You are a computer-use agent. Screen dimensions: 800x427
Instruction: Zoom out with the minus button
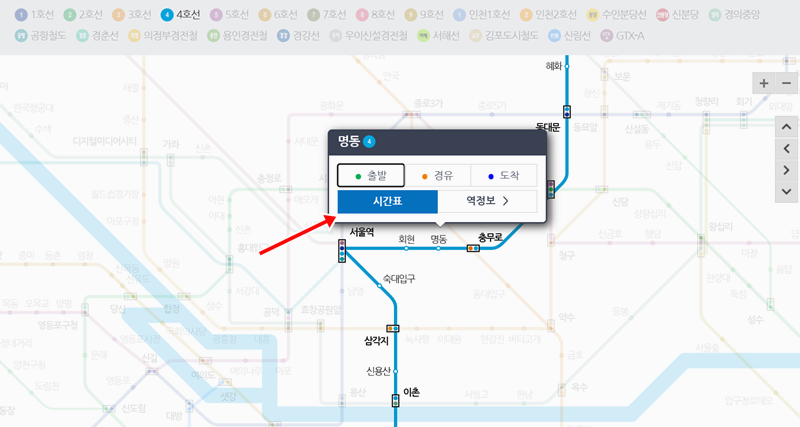tap(786, 83)
